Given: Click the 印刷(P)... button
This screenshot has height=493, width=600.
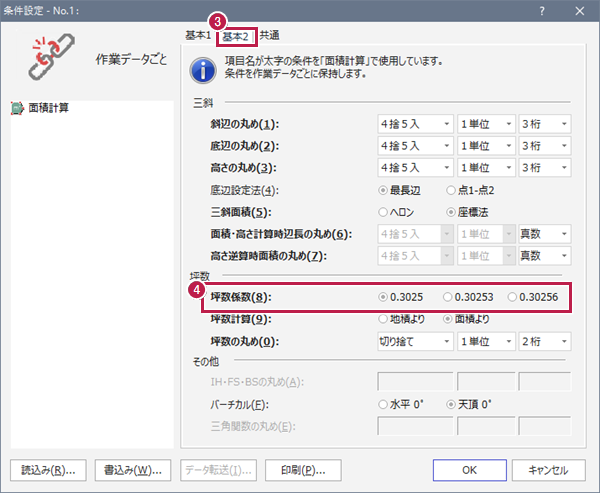Looking at the screenshot, I should [304, 469].
